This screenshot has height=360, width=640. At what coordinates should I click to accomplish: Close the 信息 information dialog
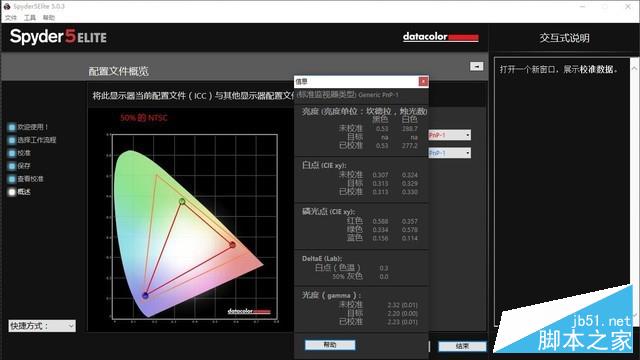423,82
